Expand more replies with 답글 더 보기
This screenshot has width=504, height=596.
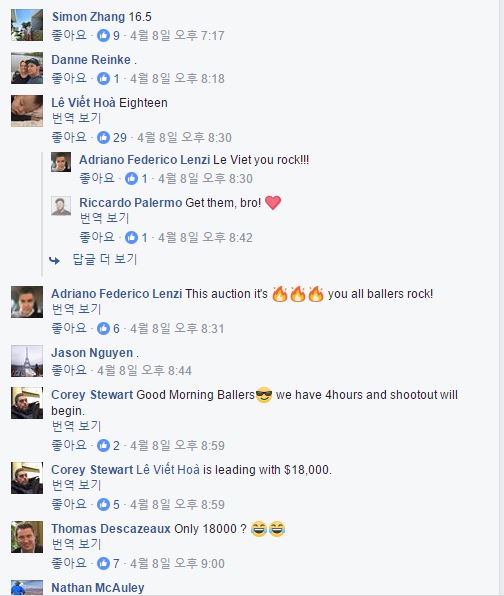point(105,259)
